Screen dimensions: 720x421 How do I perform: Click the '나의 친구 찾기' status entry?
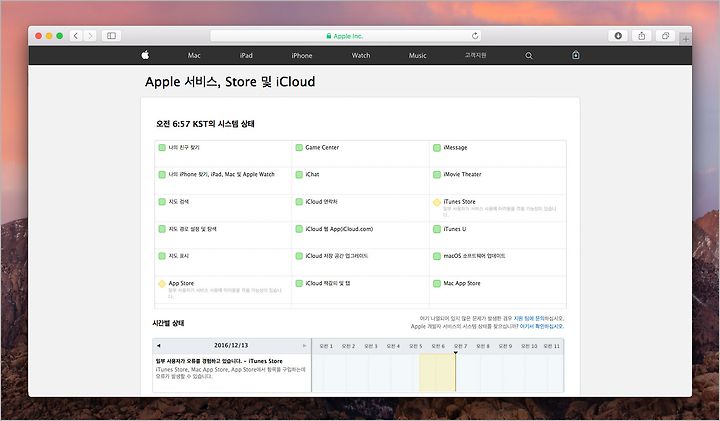(184, 147)
